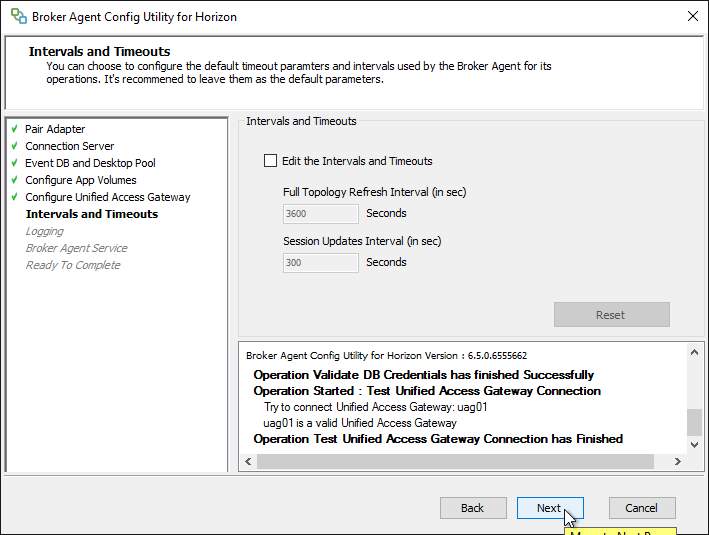Open the Configure App Volumes step

pyautogui.click(x=81, y=180)
